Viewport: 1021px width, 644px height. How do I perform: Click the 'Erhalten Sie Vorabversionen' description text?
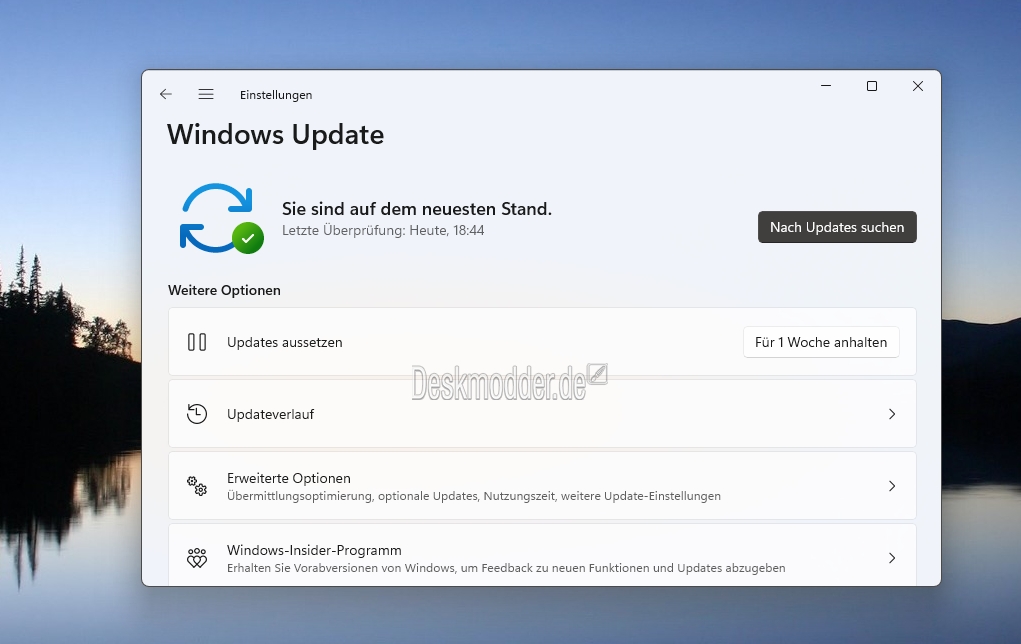click(x=506, y=568)
